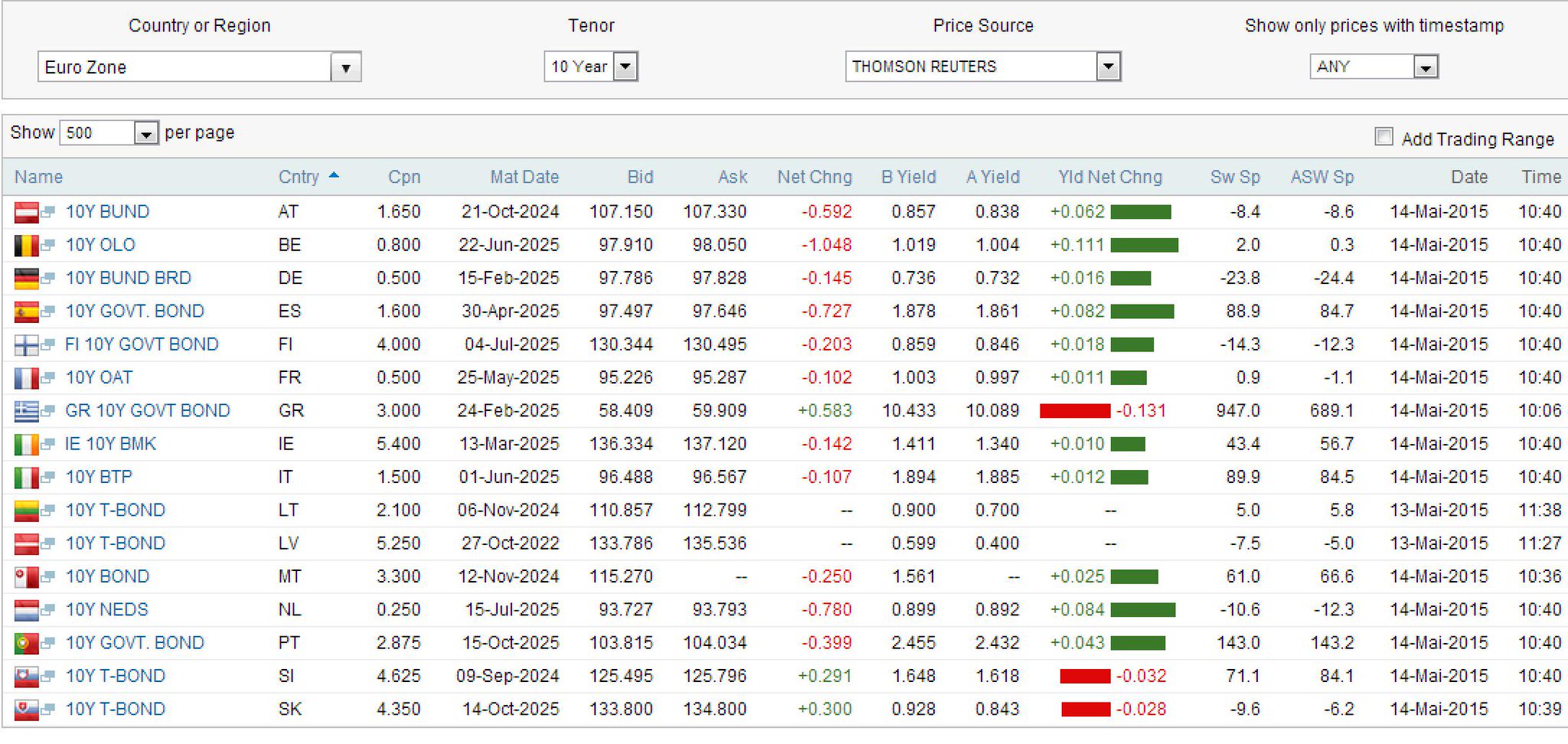Open the popup window icon beside 10Y NEDS
This screenshot has height=744, width=1568.
point(48,610)
